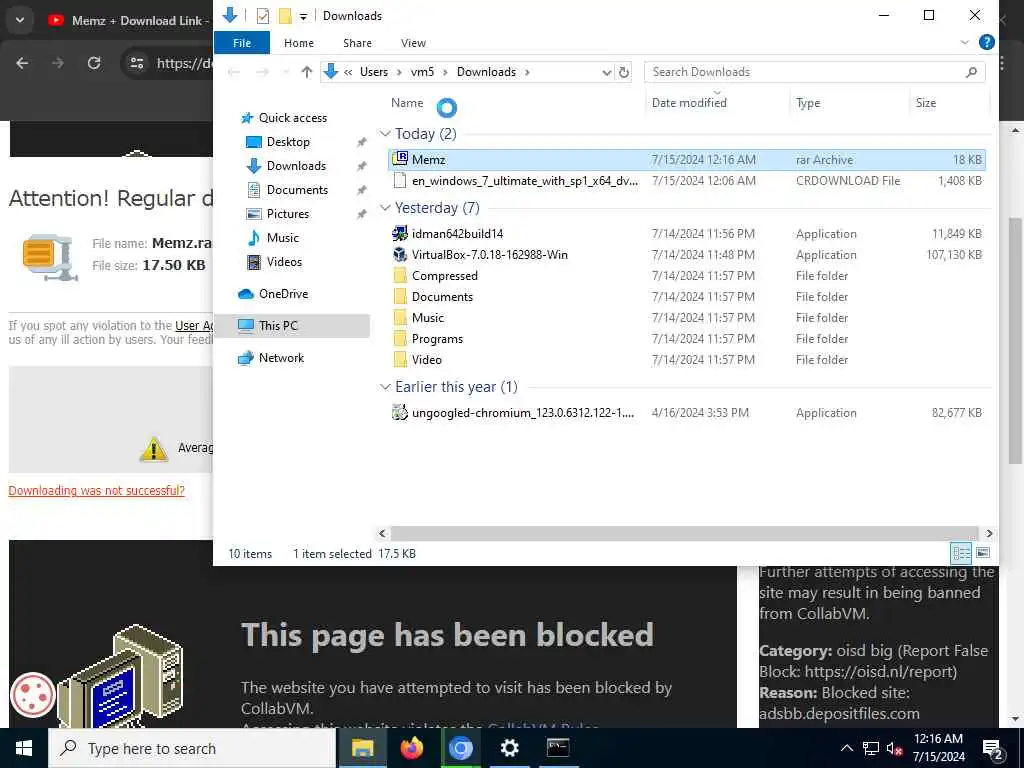
Task: Click the muted volume tray icon
Action: click(x=894, y=748)
